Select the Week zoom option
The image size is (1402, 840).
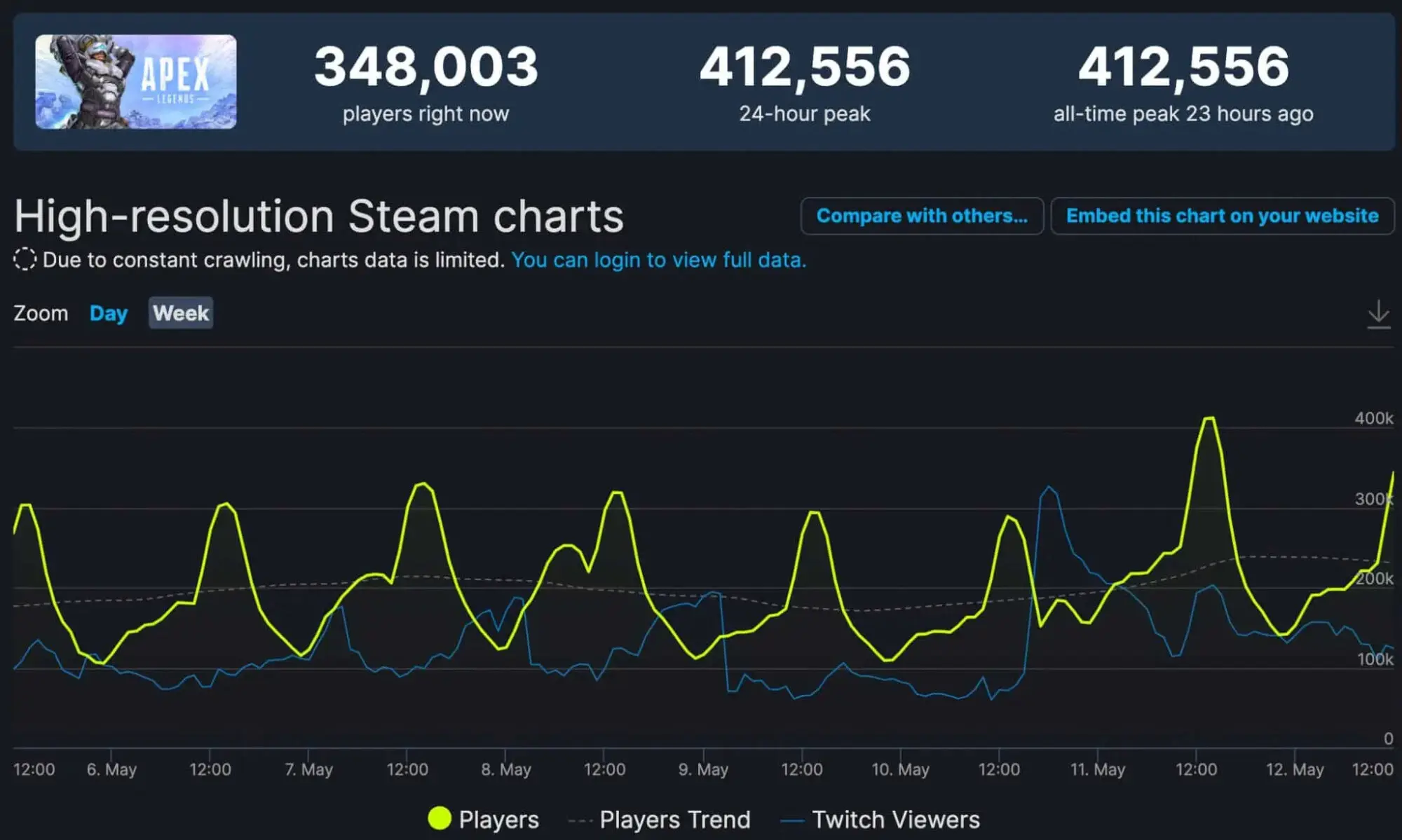tap(181, 312)
